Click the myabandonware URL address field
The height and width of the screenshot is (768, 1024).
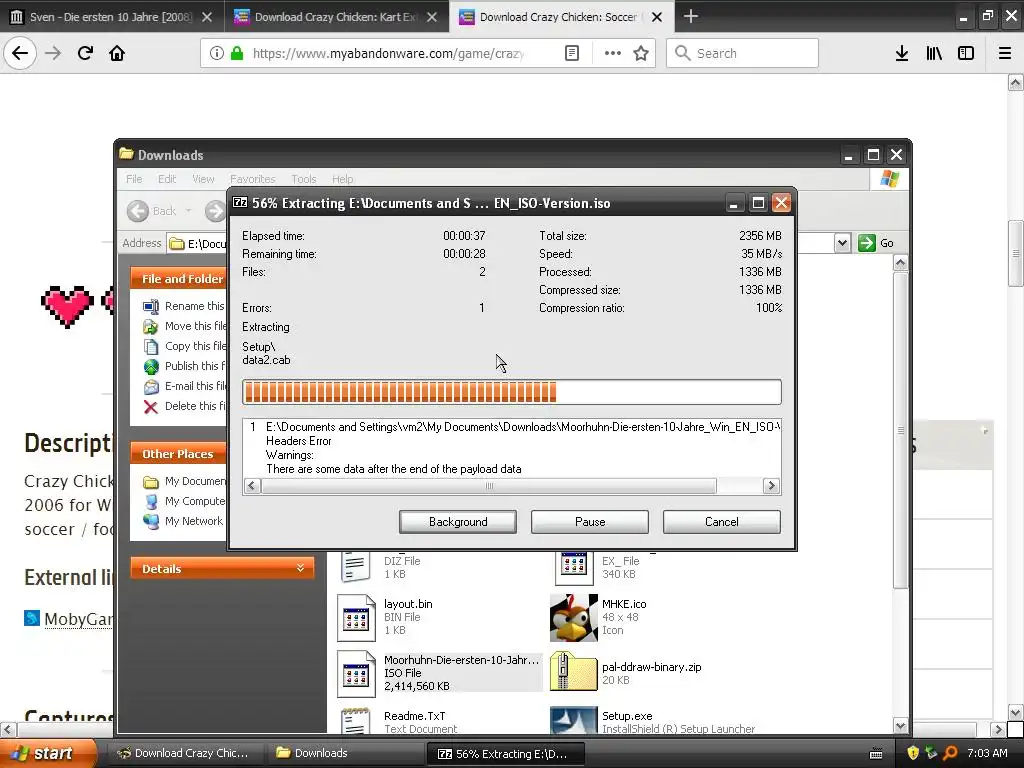coord(389,53)
